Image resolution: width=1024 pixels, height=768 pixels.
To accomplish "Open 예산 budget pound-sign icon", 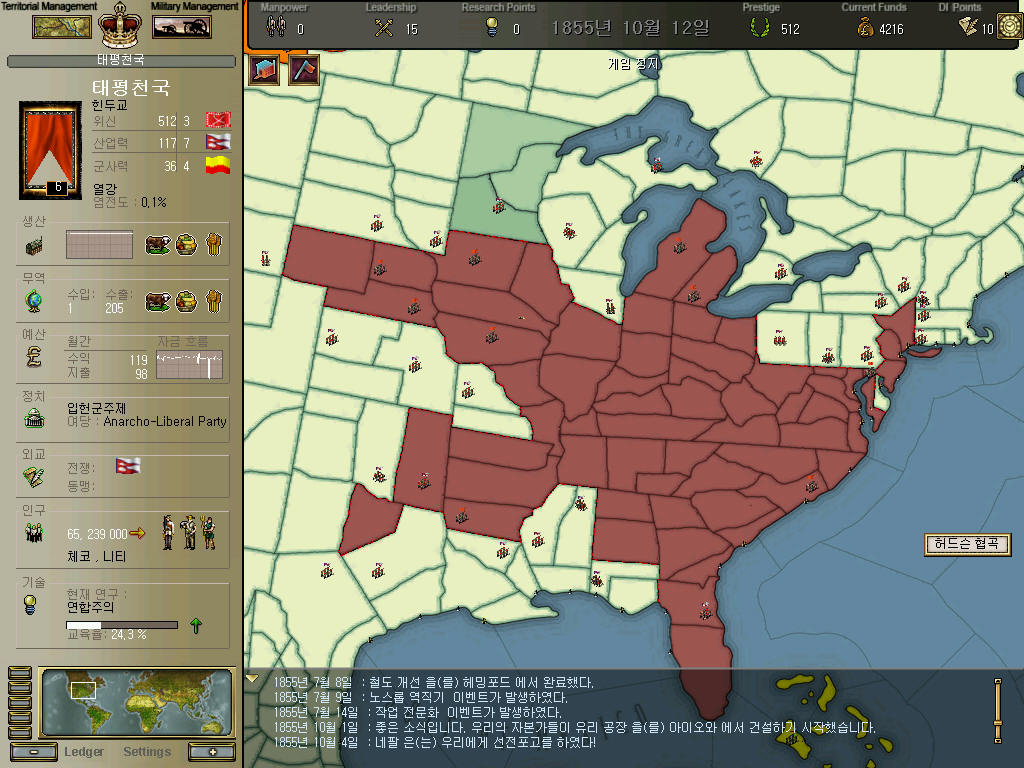I will pyautogui.click(x=34, y=357).
